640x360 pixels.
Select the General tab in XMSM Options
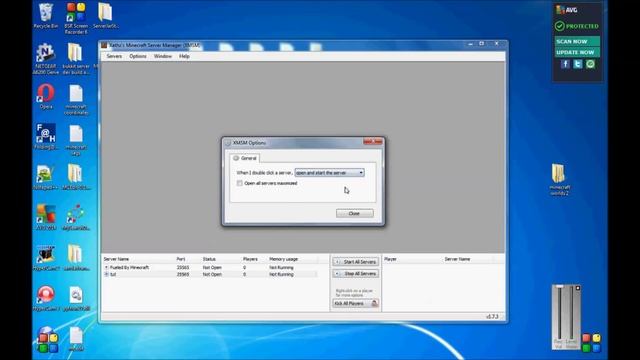point(245,158)
